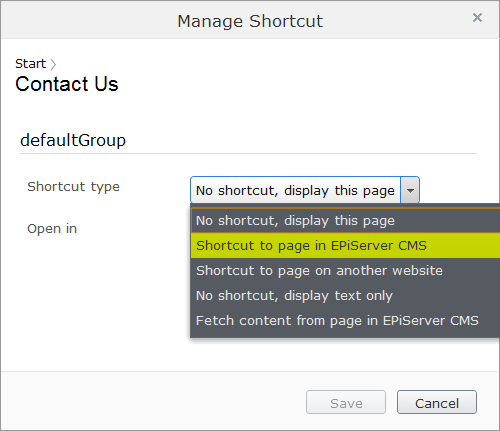Go to the Start breadcrumb
The height and width of the screenshot is (431, 500).
[30, 63]
